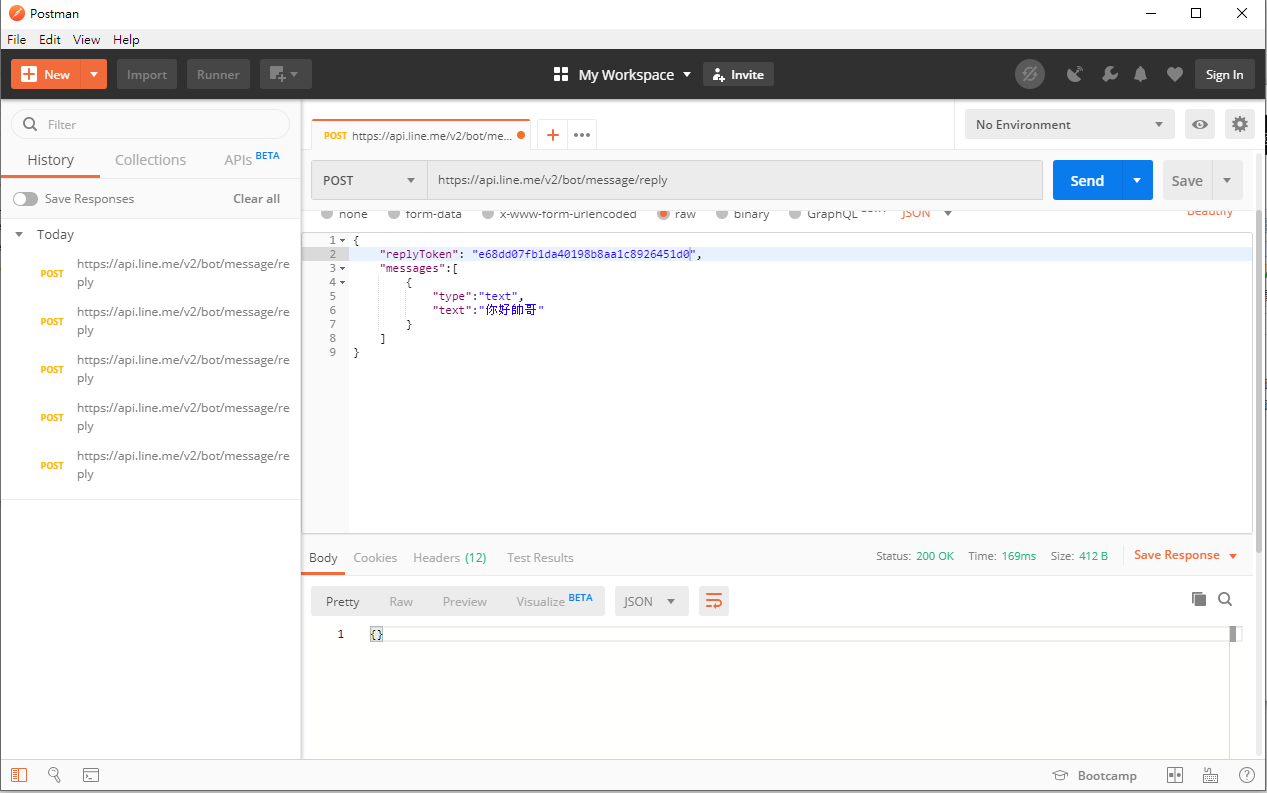
Task: Fold the root object at line 1
Action: (343, 241)
